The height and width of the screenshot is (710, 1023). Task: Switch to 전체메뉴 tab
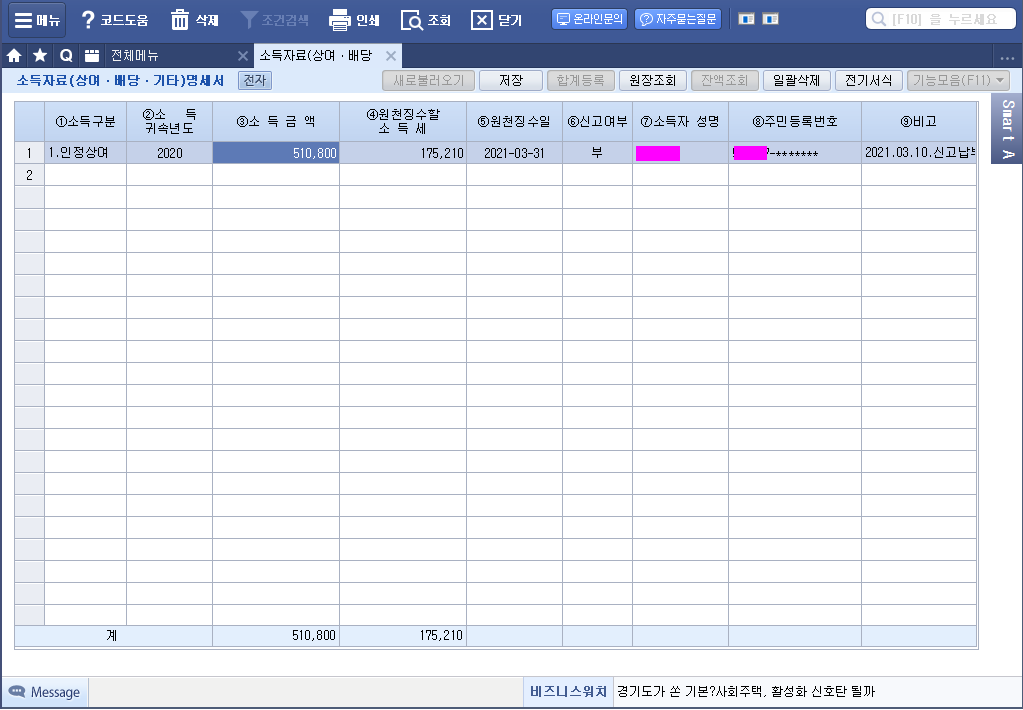point(135,55)
